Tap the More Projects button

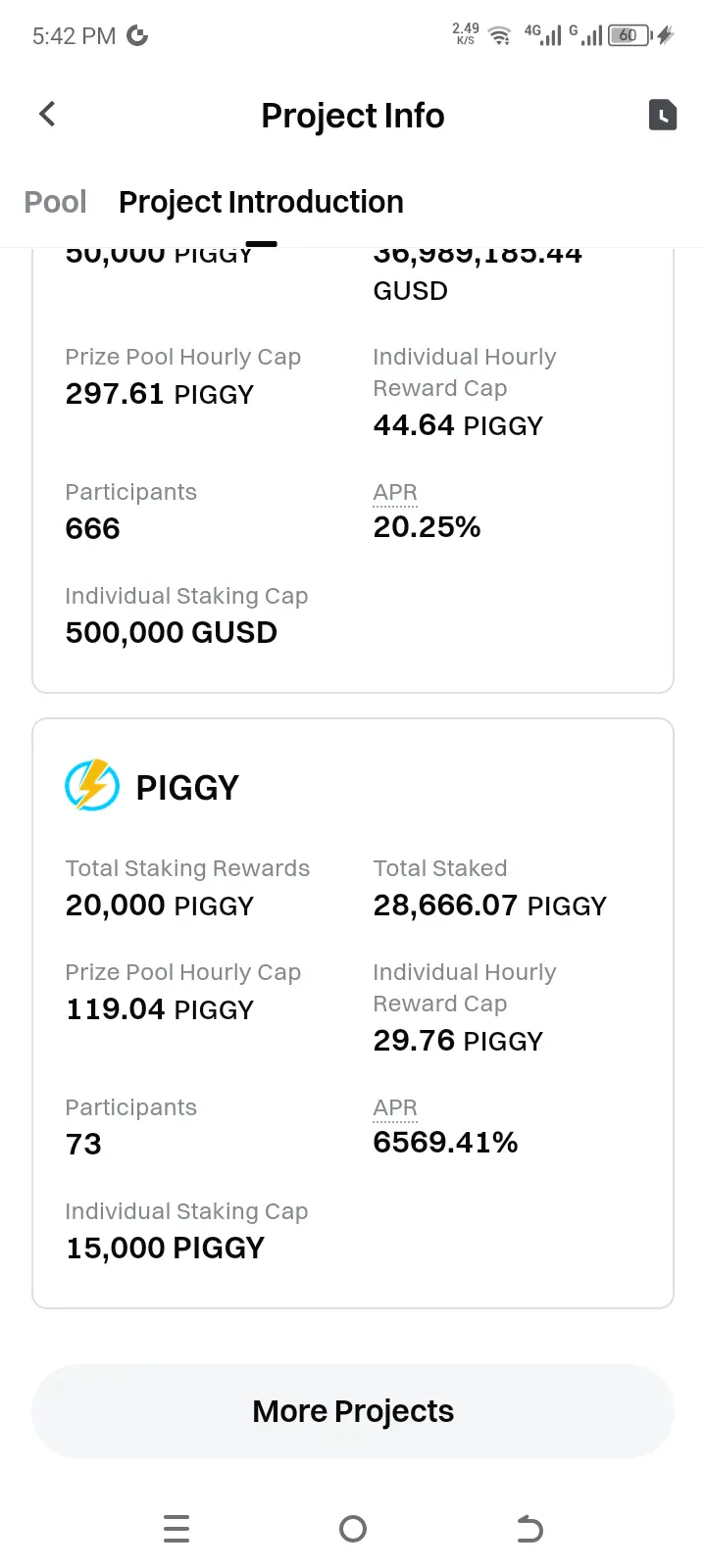click(353, 1411)
